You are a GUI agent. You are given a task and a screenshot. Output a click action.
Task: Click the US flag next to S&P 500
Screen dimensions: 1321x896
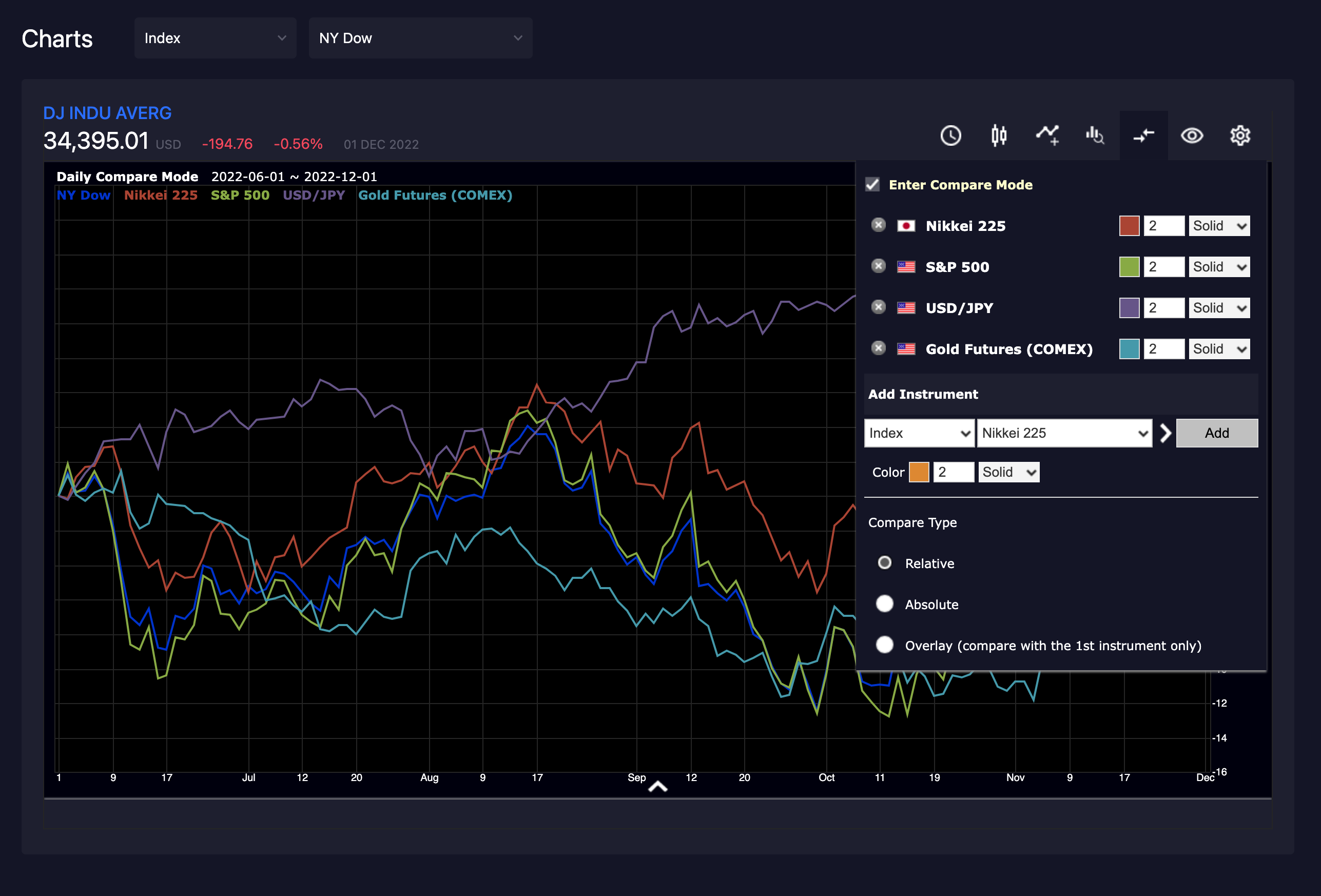pos(906,267)
